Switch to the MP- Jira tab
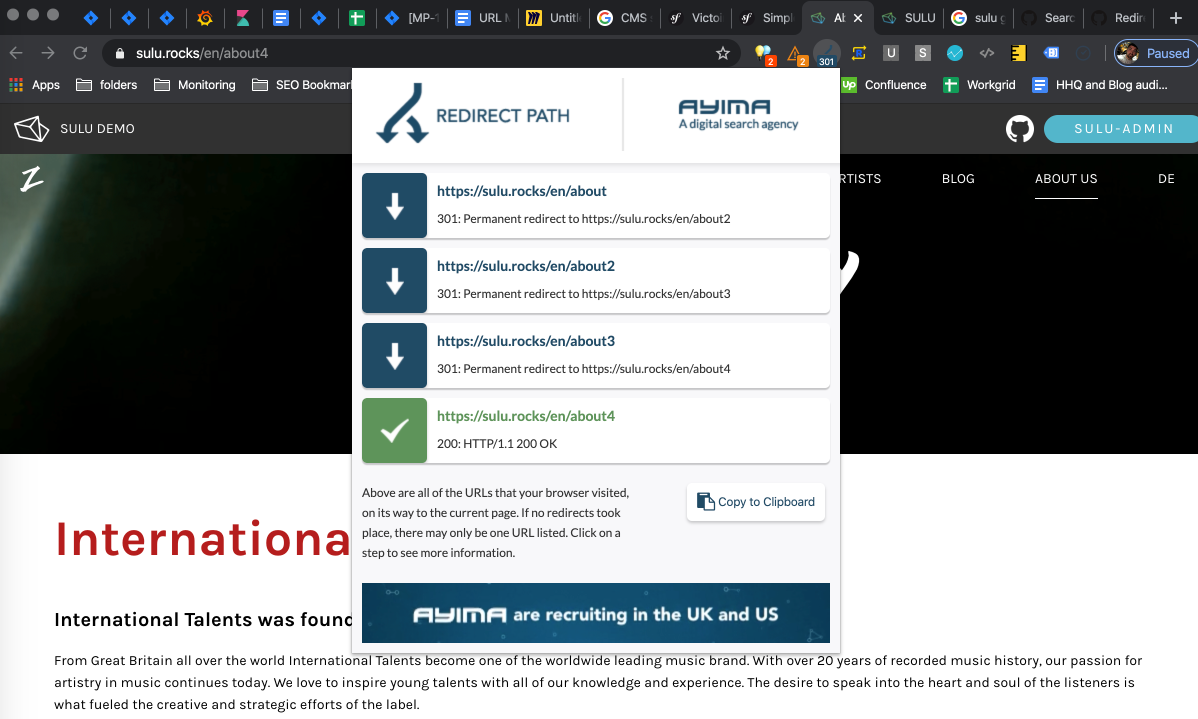The height and width of the screenshot is (719, 1198). coord(412,18)
